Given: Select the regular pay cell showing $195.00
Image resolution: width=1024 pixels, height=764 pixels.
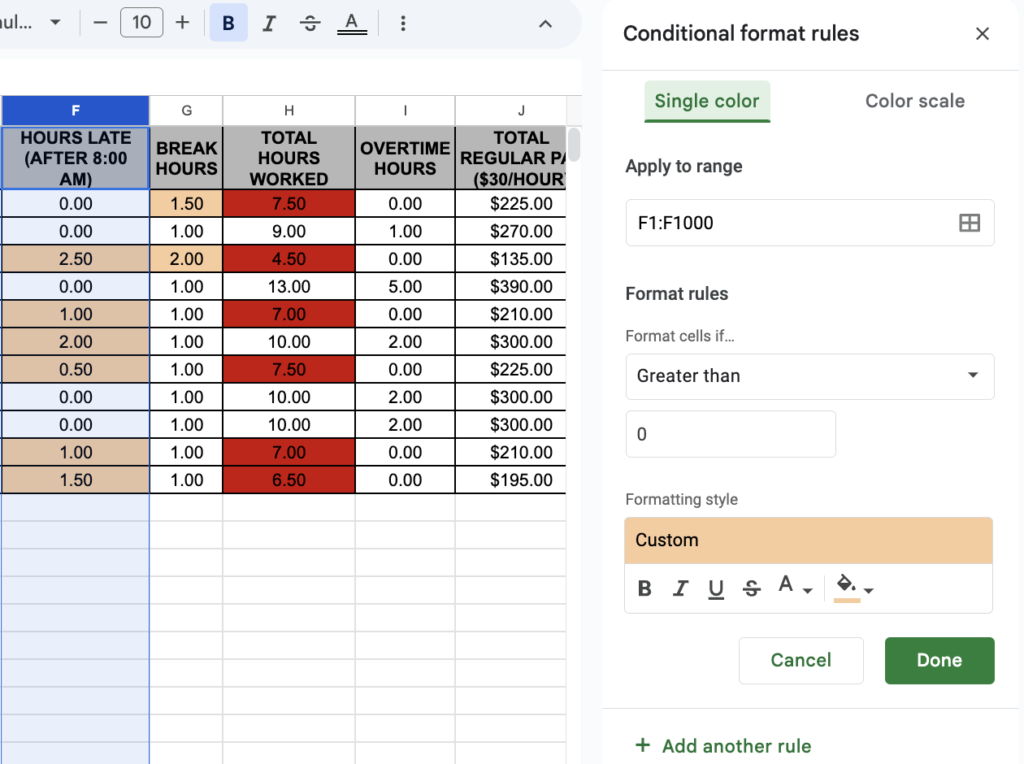Looking at the screenshot, I should [511, 480].
